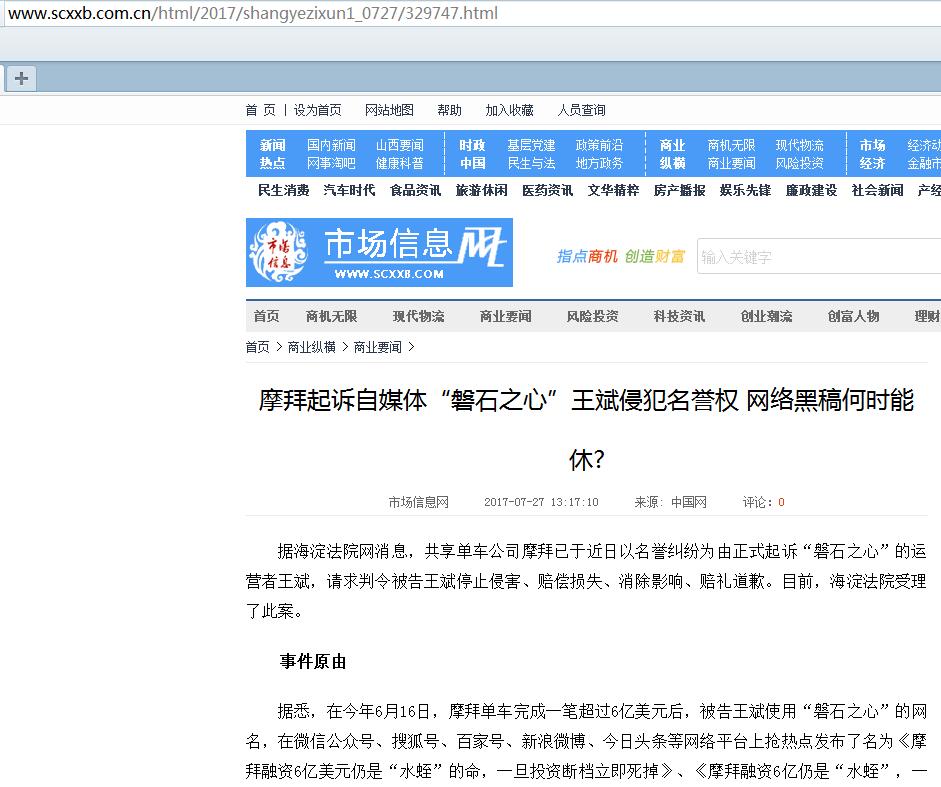Open 健康科普 in the blue navigation
The width and height of the screenshot is (941, 787).
(x=400, y=163)
